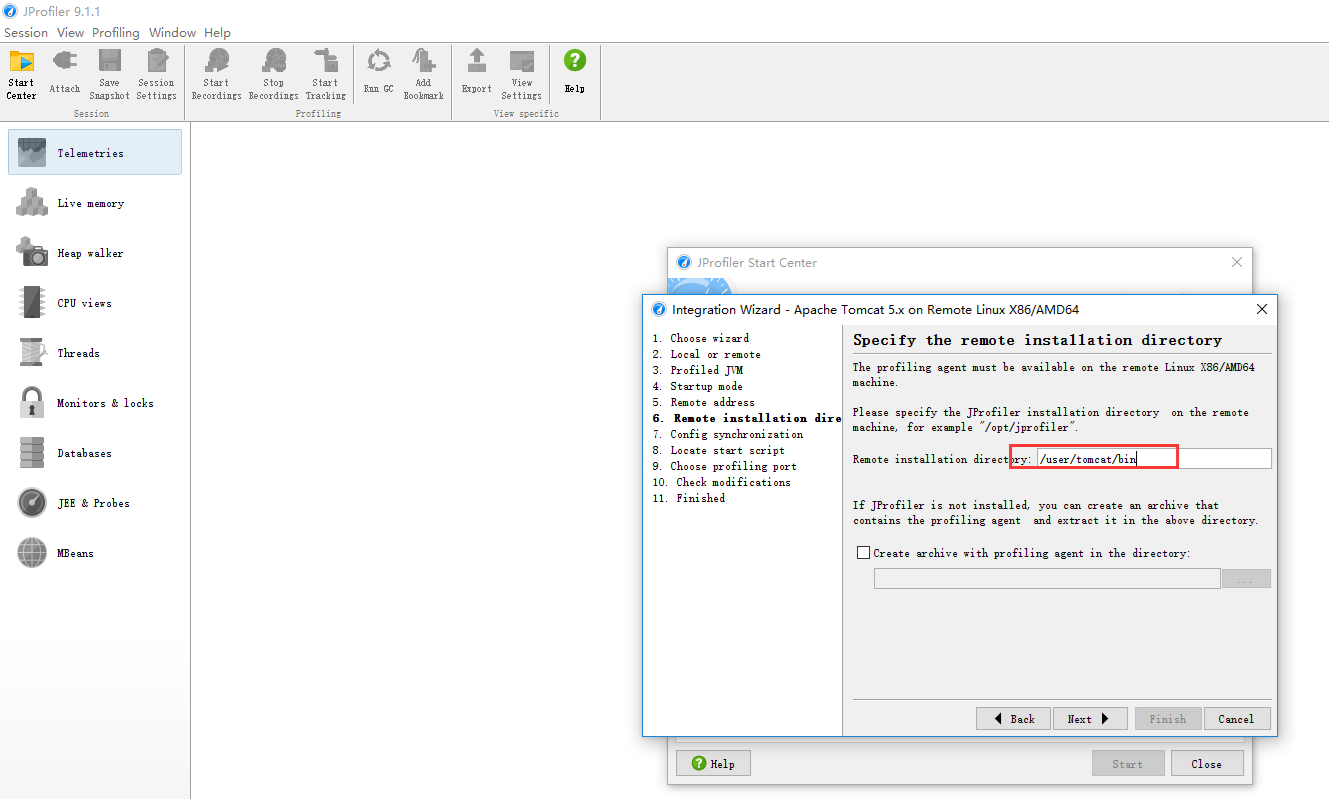Click wizard step '7. Config synchronization'
The width and height of the screenshot is (1329, 799).
click(728, 434)
